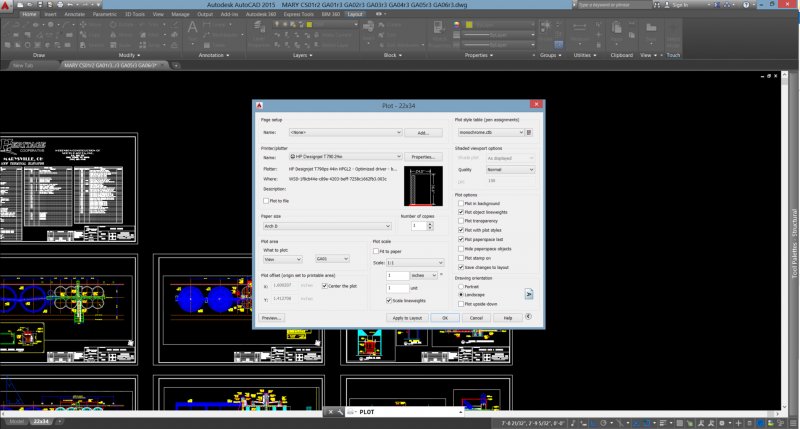Click the Save icon in quick access toolbar
This screenshot has width=800, height=429.
40,5
